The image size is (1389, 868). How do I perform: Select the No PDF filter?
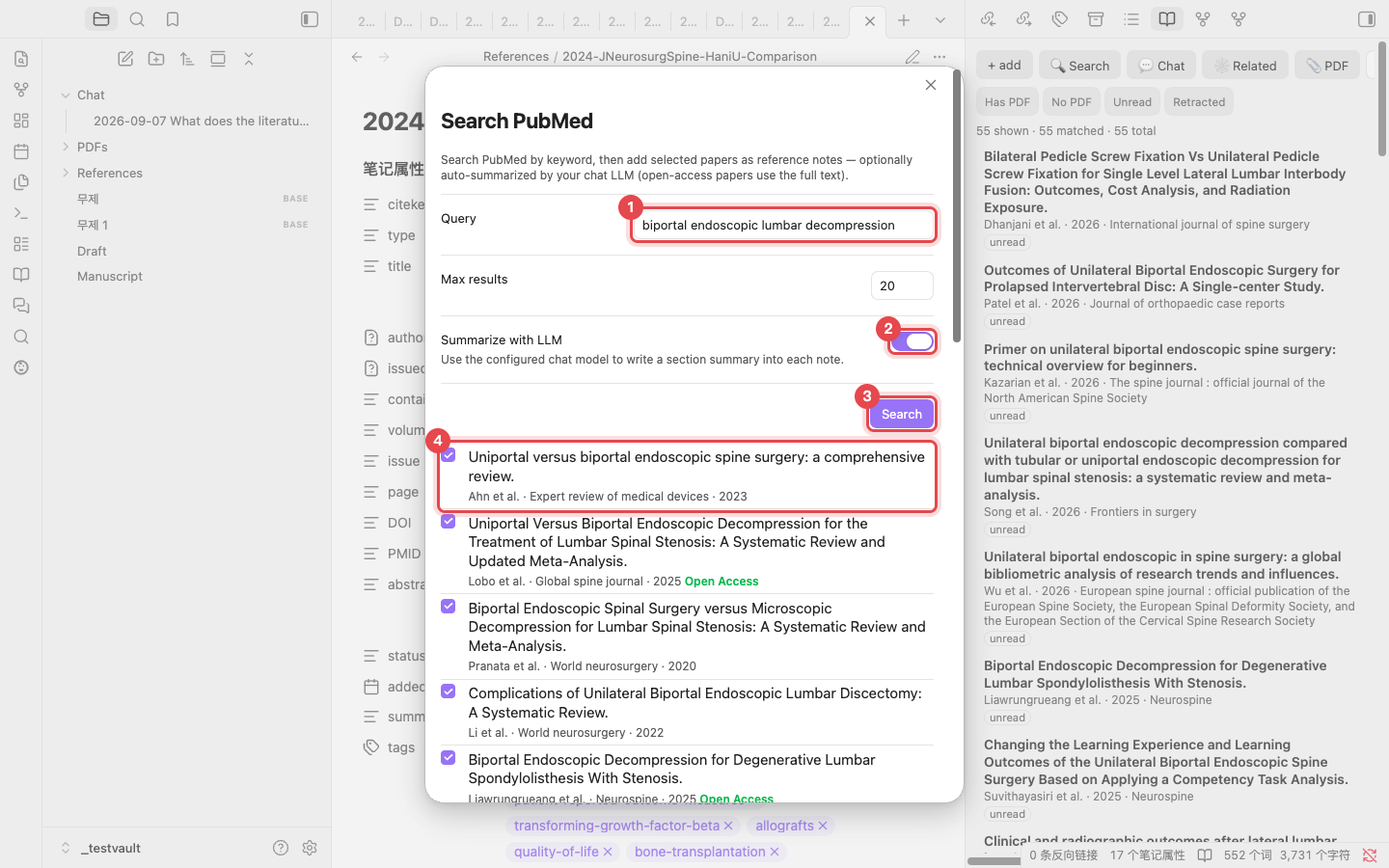(1071, 102)
